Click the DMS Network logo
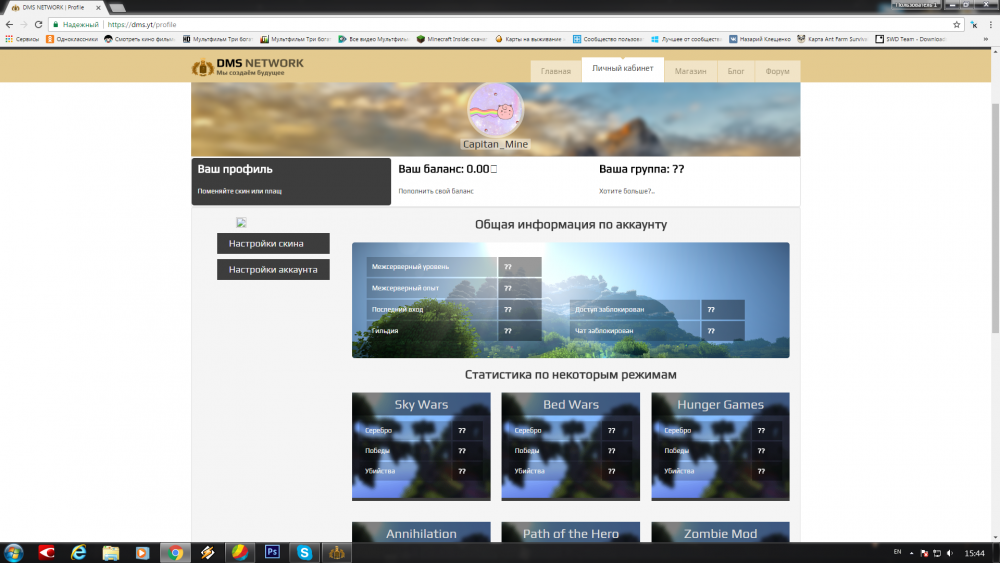 point(247,67)
